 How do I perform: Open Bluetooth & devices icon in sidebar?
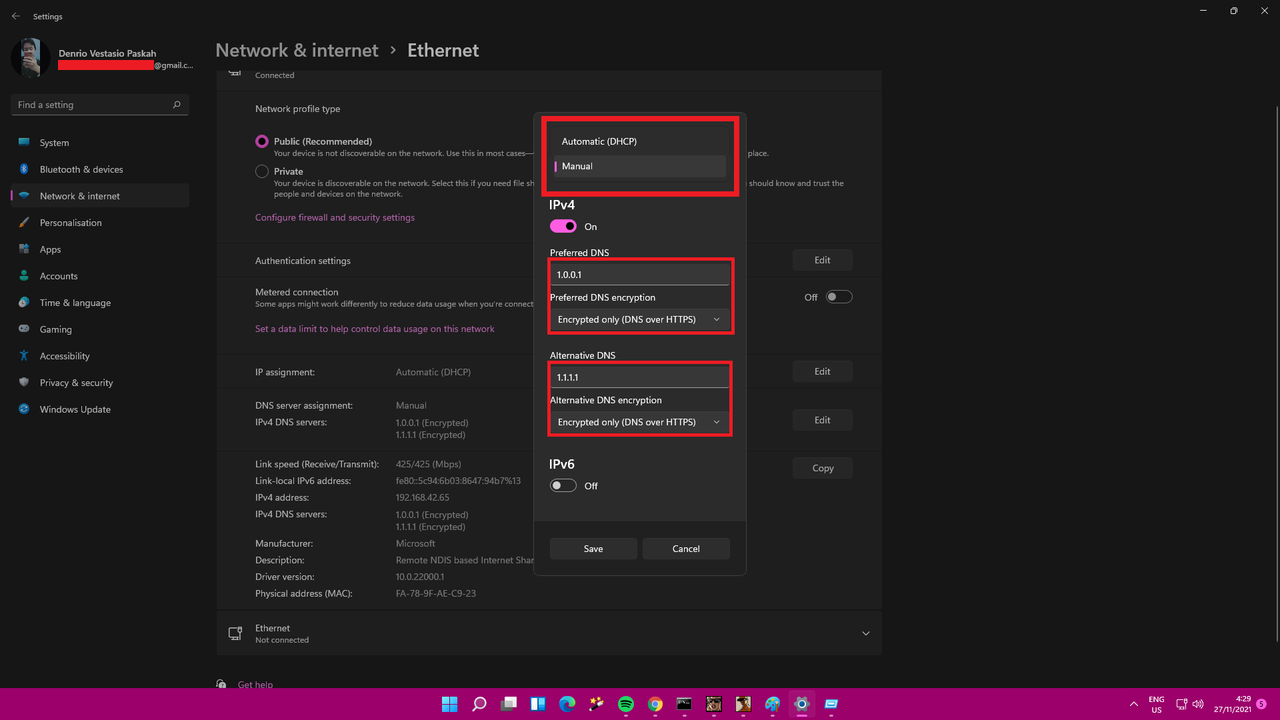(24, 169)
